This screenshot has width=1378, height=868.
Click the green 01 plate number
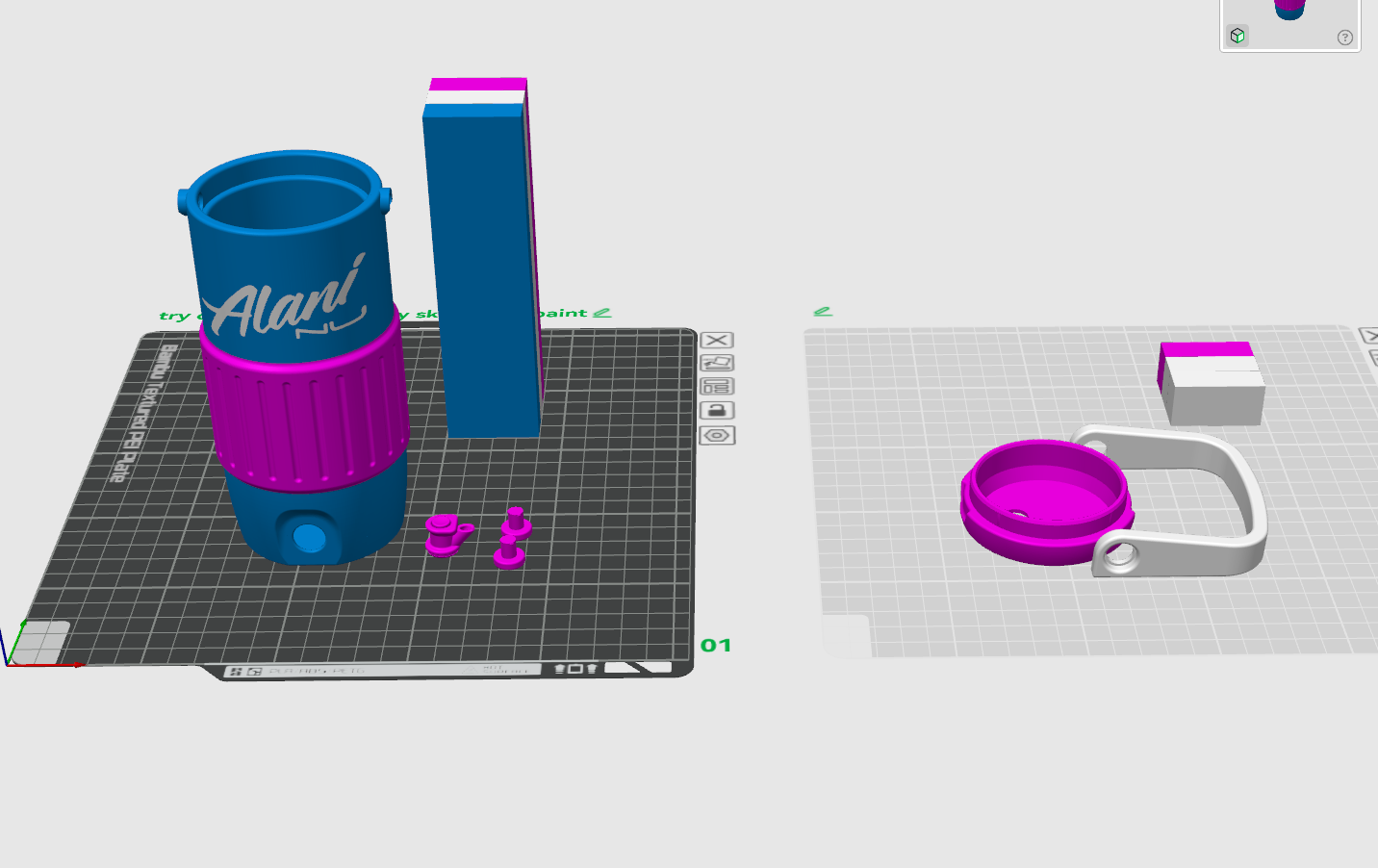tap(716, 645)
